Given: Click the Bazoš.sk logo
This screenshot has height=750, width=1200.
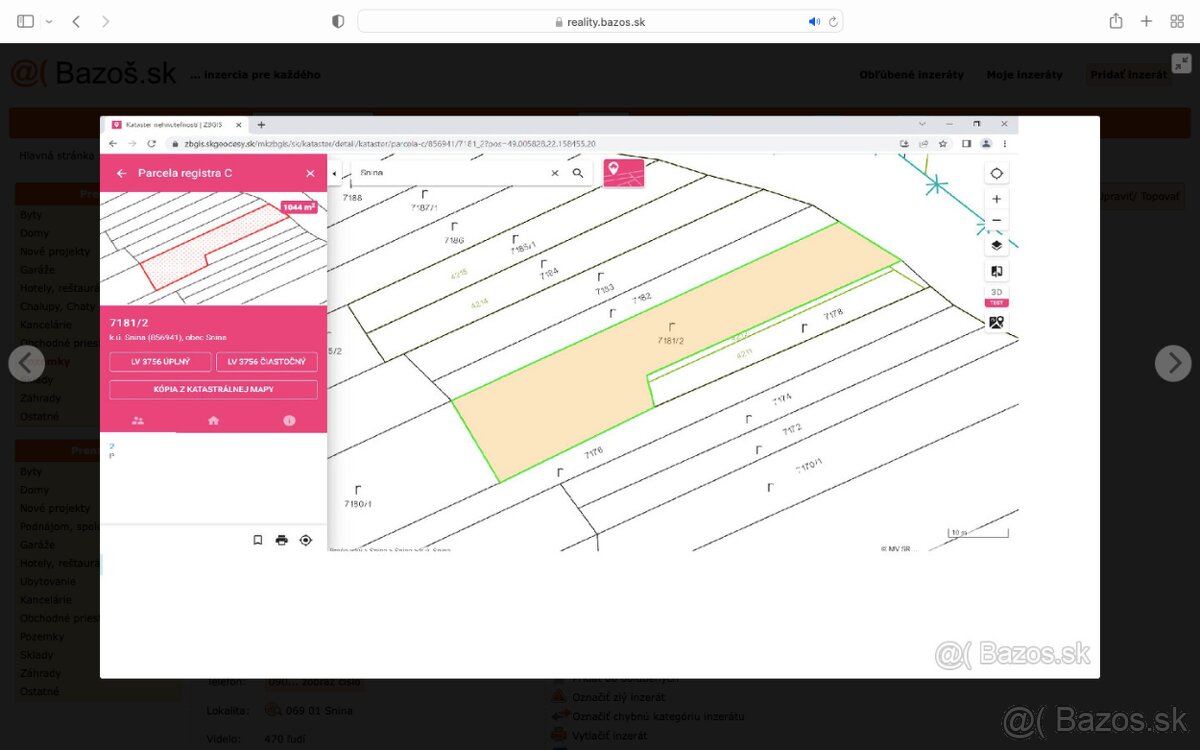Looking at the screenshot, I should (93, 73).
